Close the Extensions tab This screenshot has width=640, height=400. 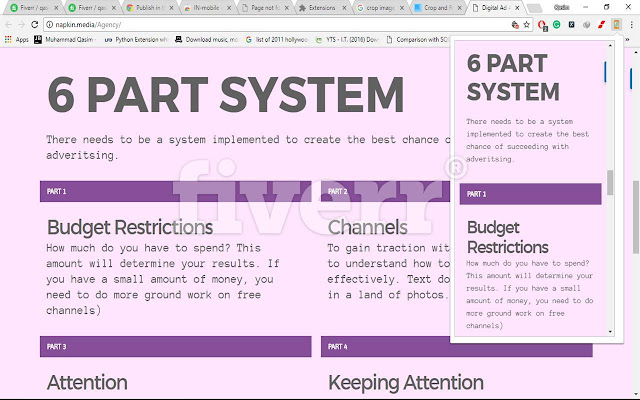pos(344,8)
